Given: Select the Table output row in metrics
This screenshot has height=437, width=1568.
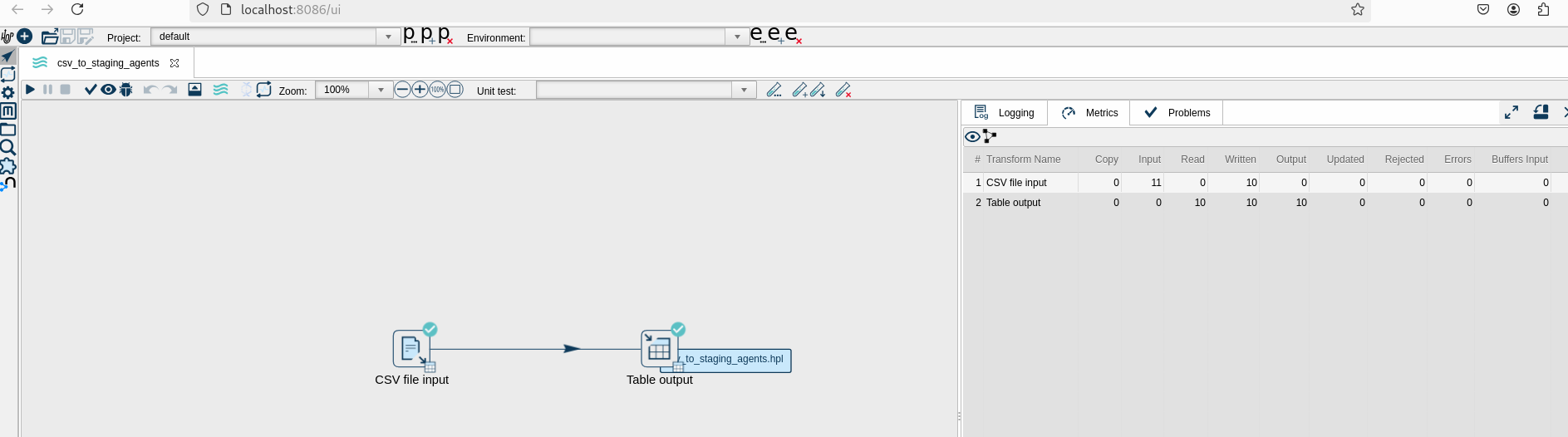Looking at the screenshot, I should (x=1013, y=203).
